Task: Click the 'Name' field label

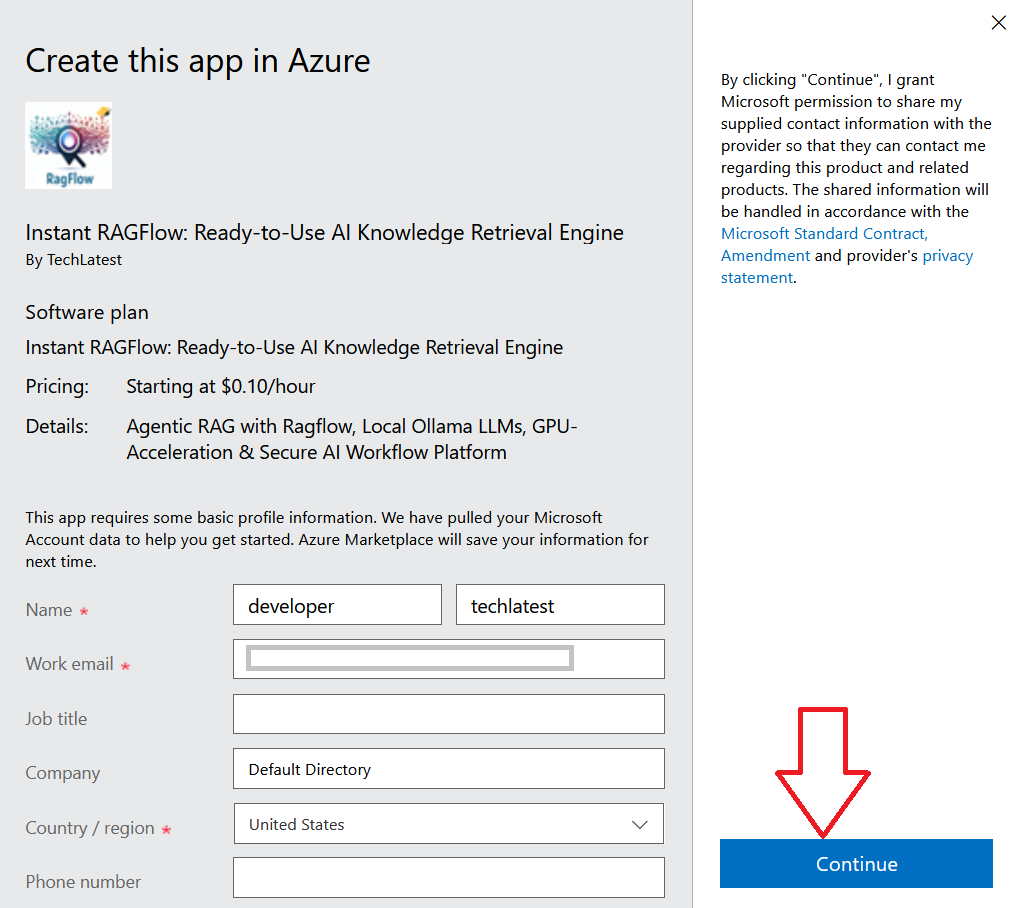Action: coord(49,610)
